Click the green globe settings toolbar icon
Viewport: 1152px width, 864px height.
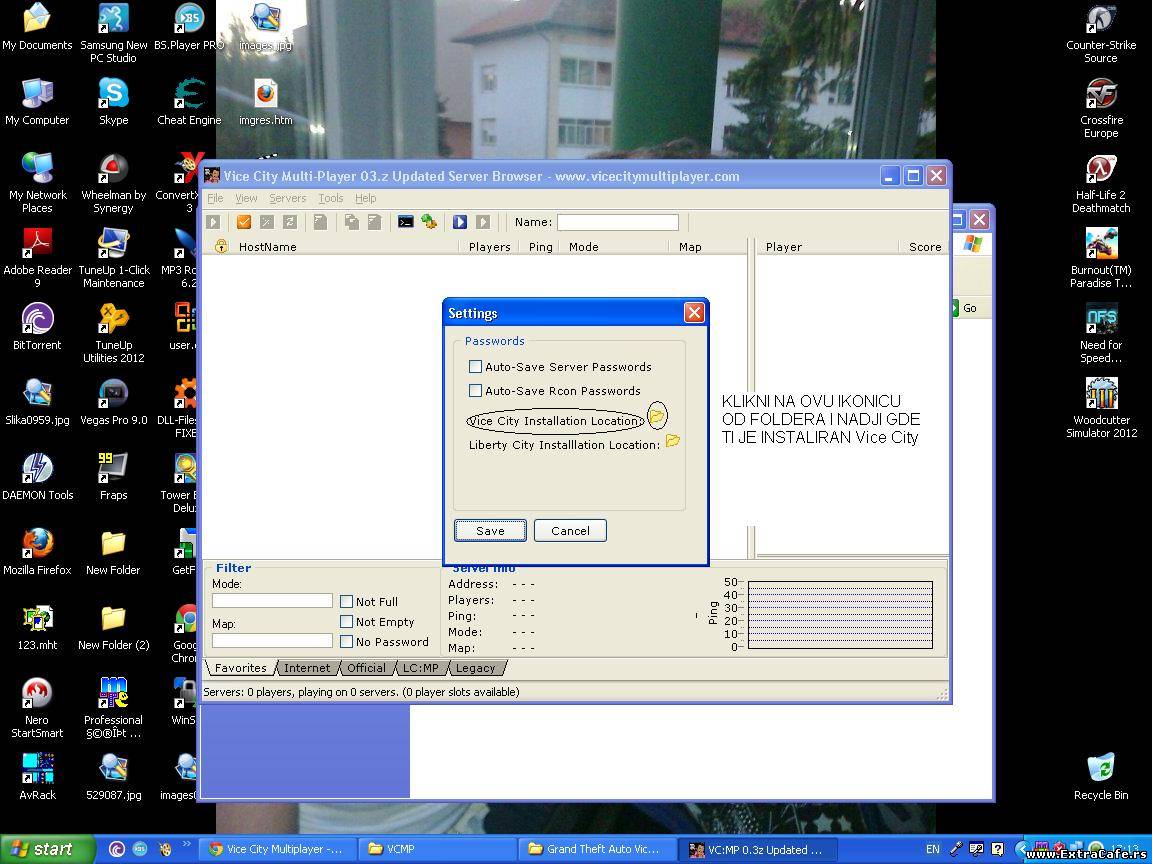tap(429, 222)
